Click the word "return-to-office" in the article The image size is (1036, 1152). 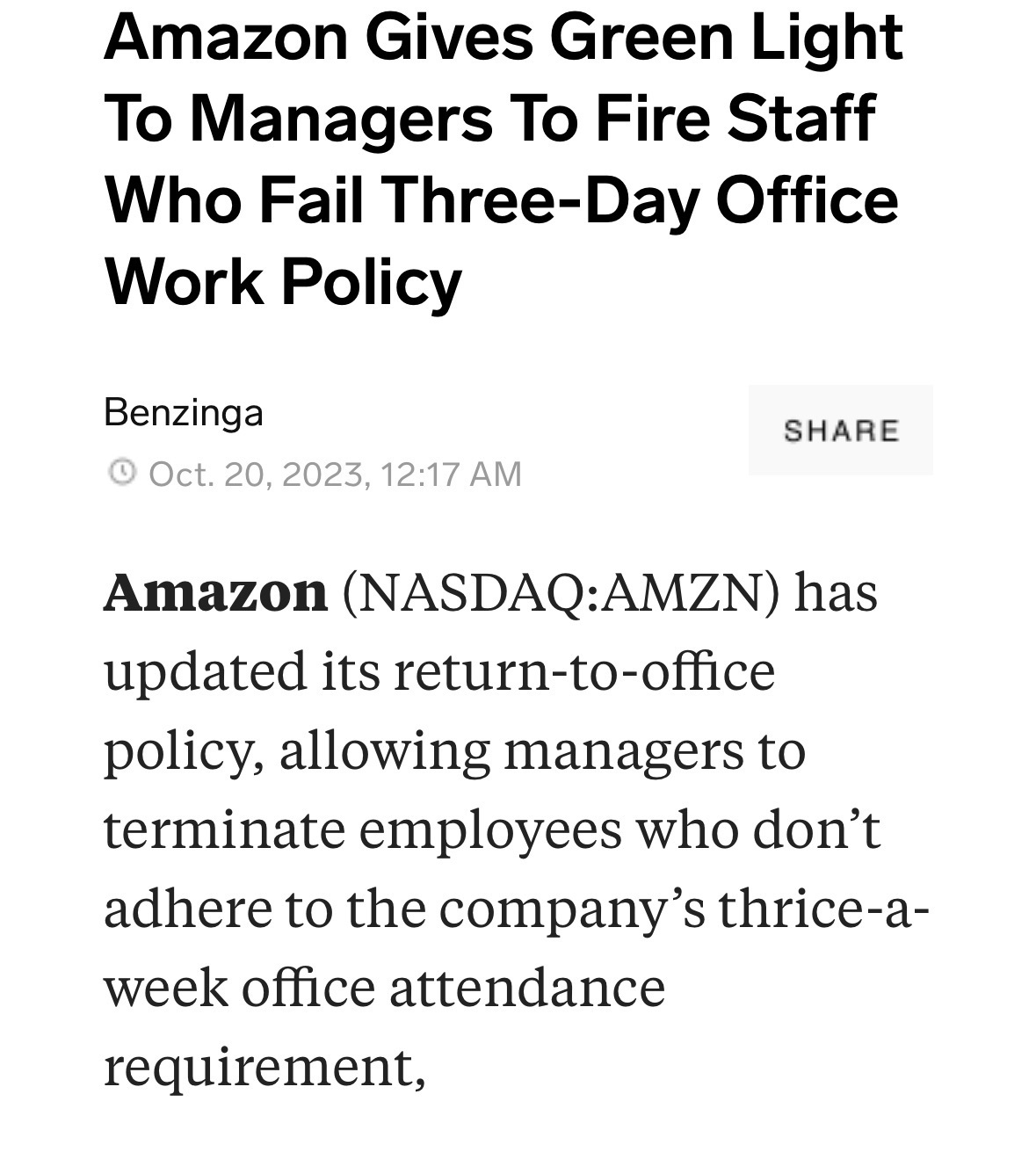pyautogui.click(x=584, y=671)
